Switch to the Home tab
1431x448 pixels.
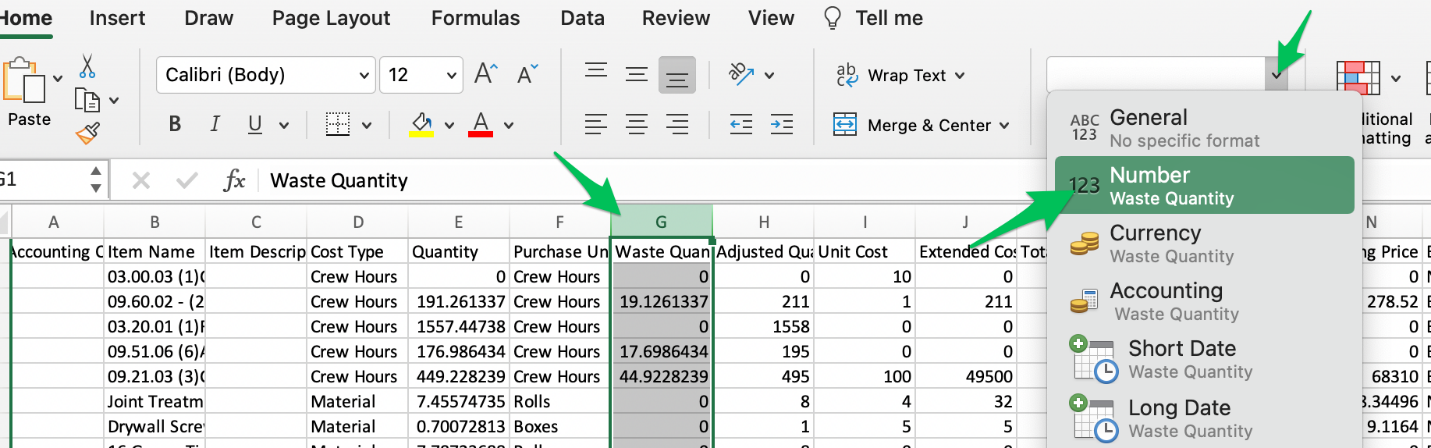point(24,18)
